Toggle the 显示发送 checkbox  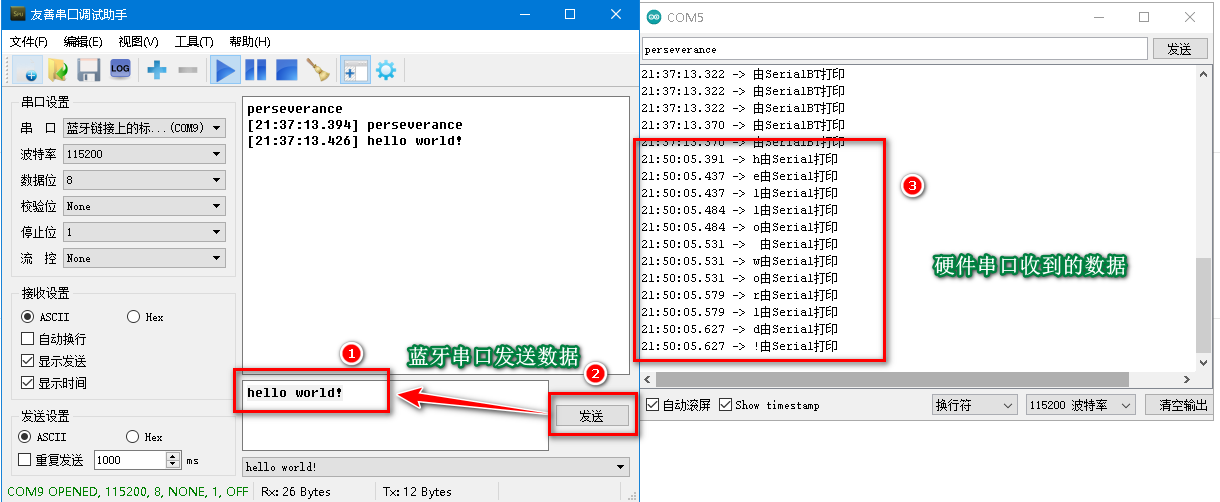click(x=27, y=361)
